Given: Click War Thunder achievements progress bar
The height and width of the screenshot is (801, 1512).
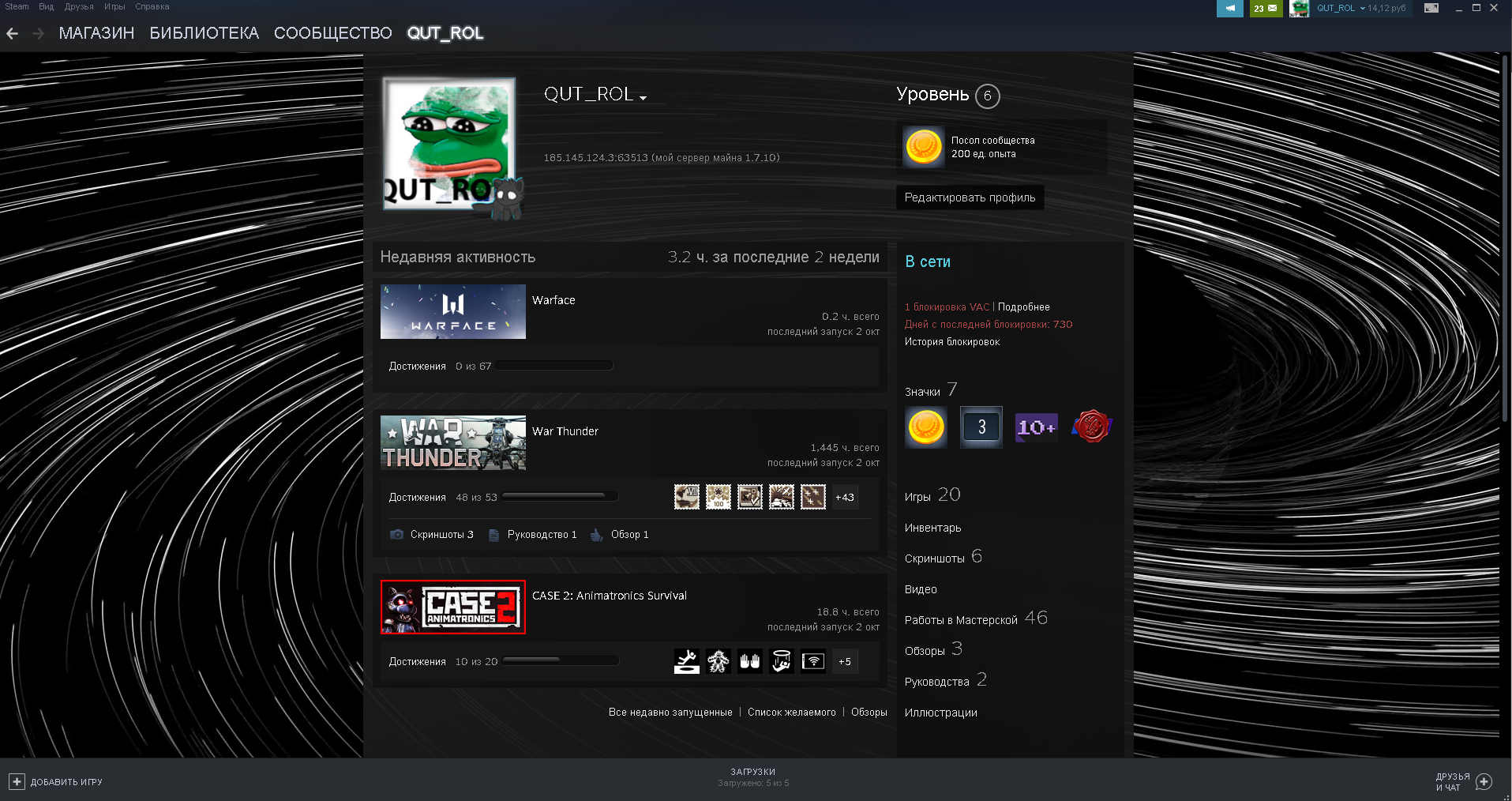Looking at the screenshot, I should pos(560,497).
